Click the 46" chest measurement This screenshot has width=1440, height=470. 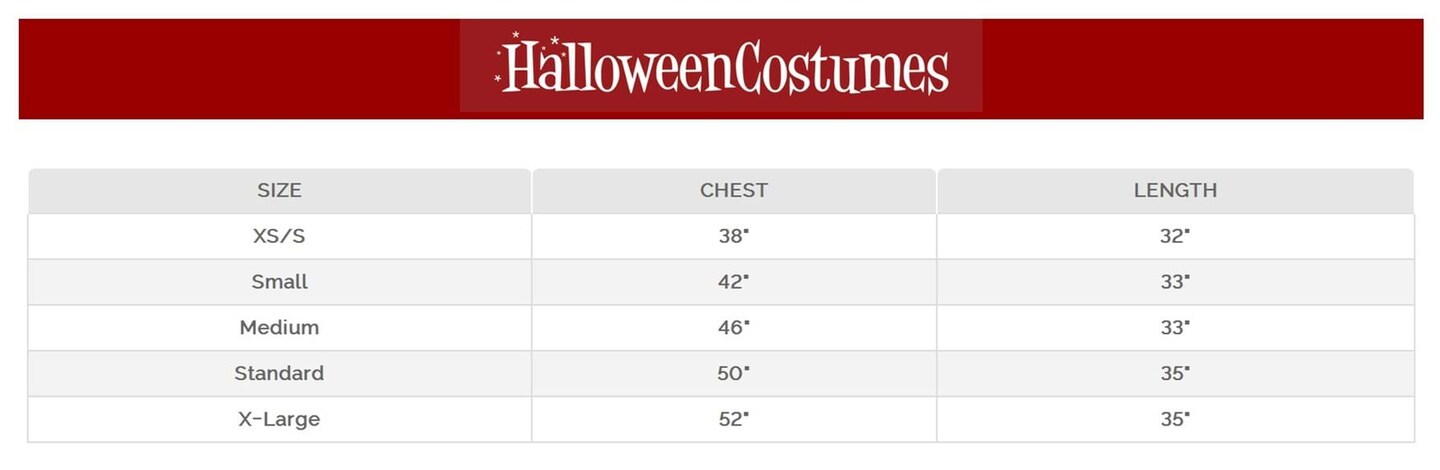click(733, 327)
